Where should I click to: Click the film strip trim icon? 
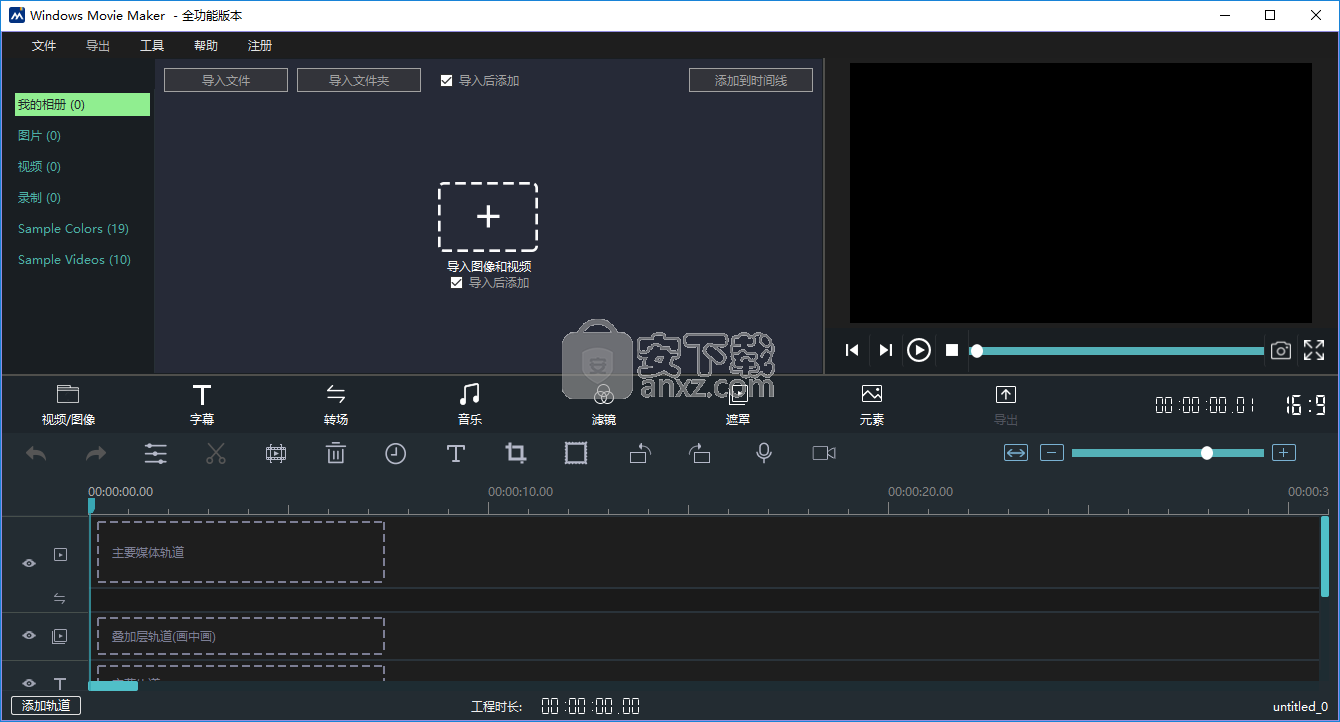276,454
